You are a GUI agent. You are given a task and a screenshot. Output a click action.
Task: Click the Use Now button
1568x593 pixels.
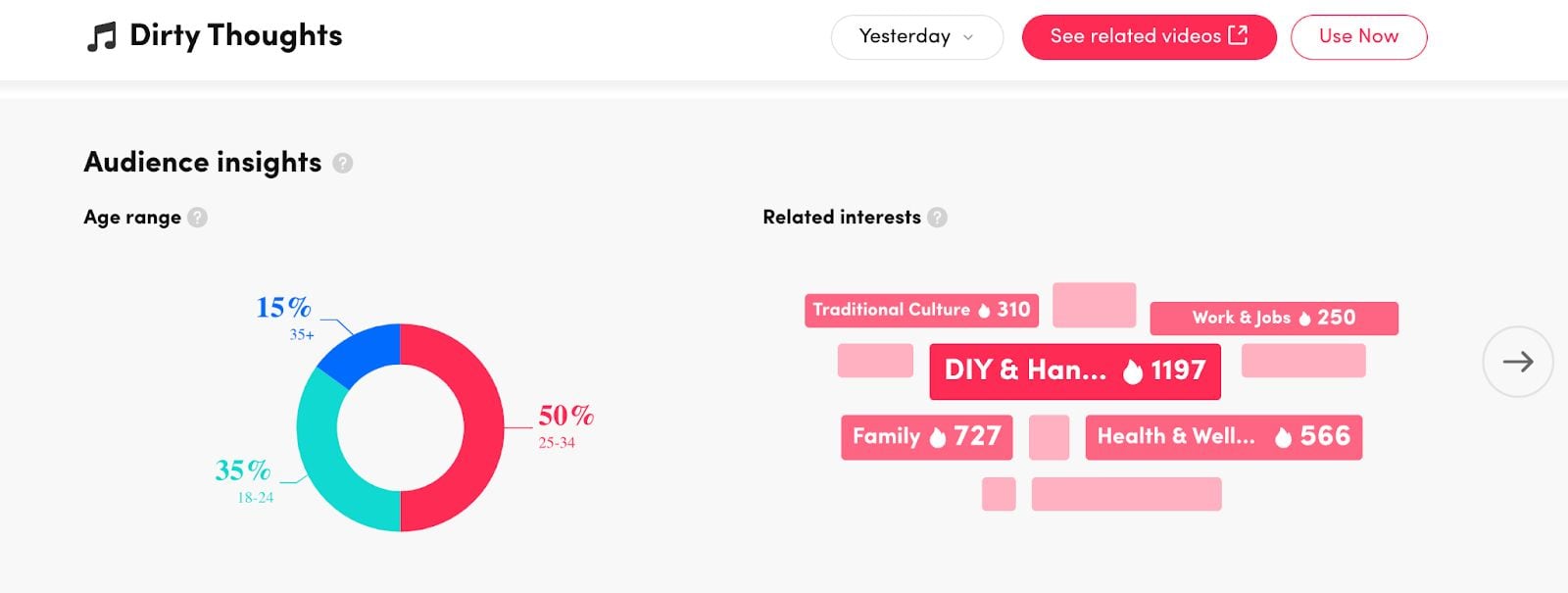pyautogui.click(x=1358, y=37)
